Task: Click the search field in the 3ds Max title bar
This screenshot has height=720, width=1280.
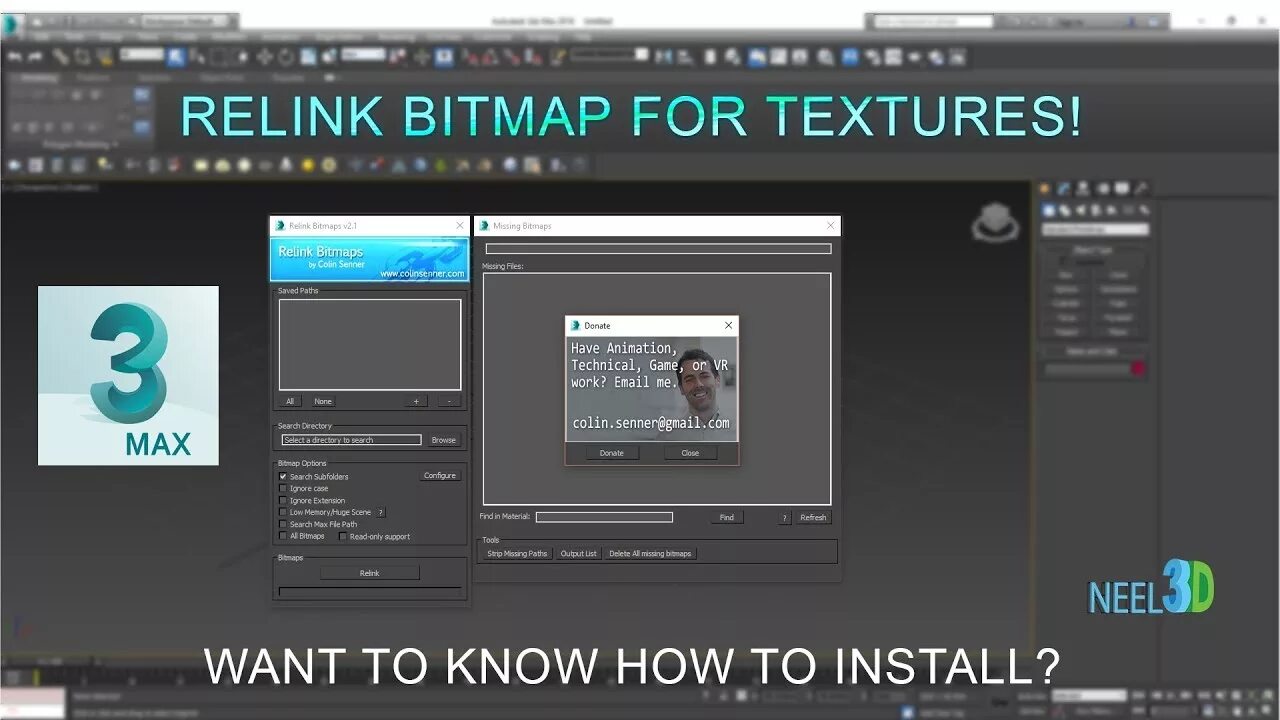Action: point(935,21)
